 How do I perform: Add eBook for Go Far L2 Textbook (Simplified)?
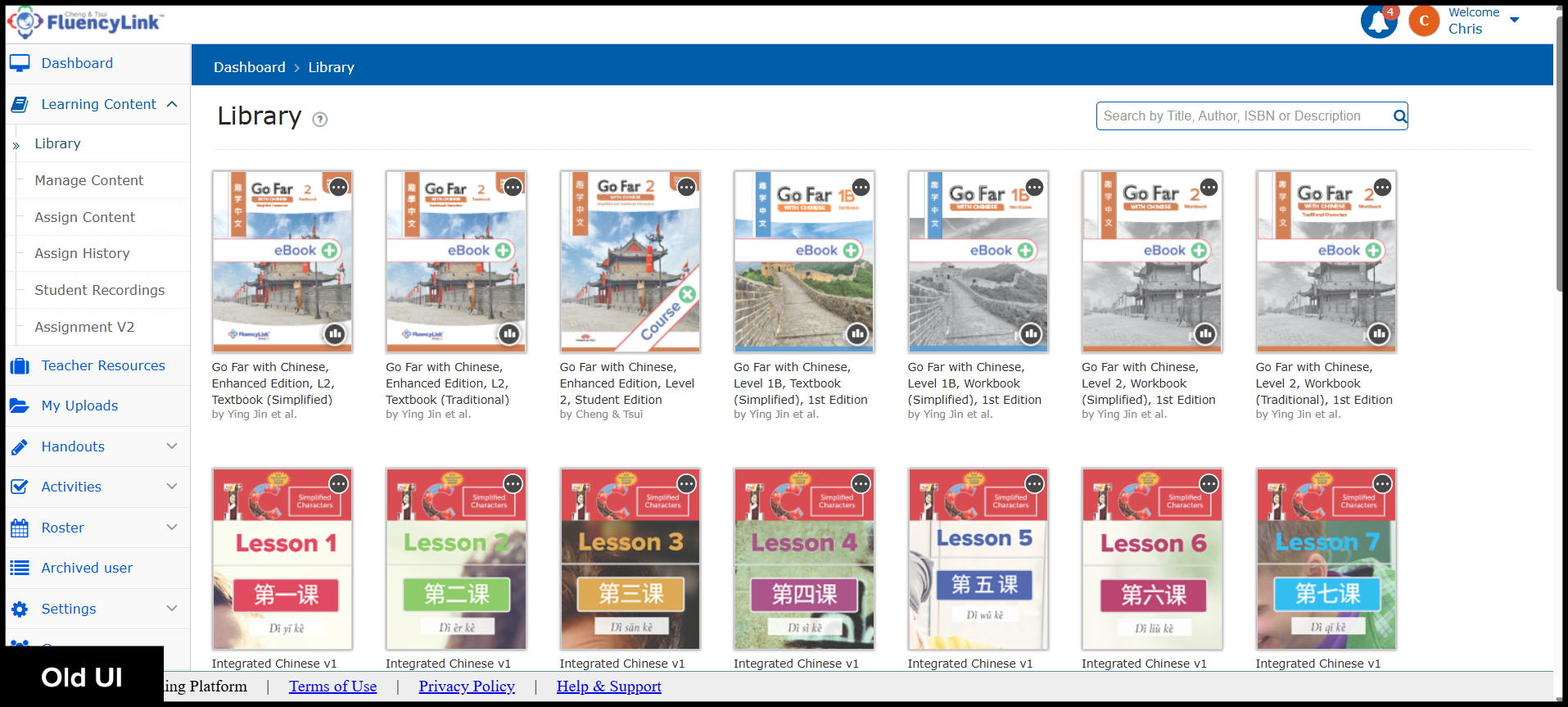pos(329,251)
